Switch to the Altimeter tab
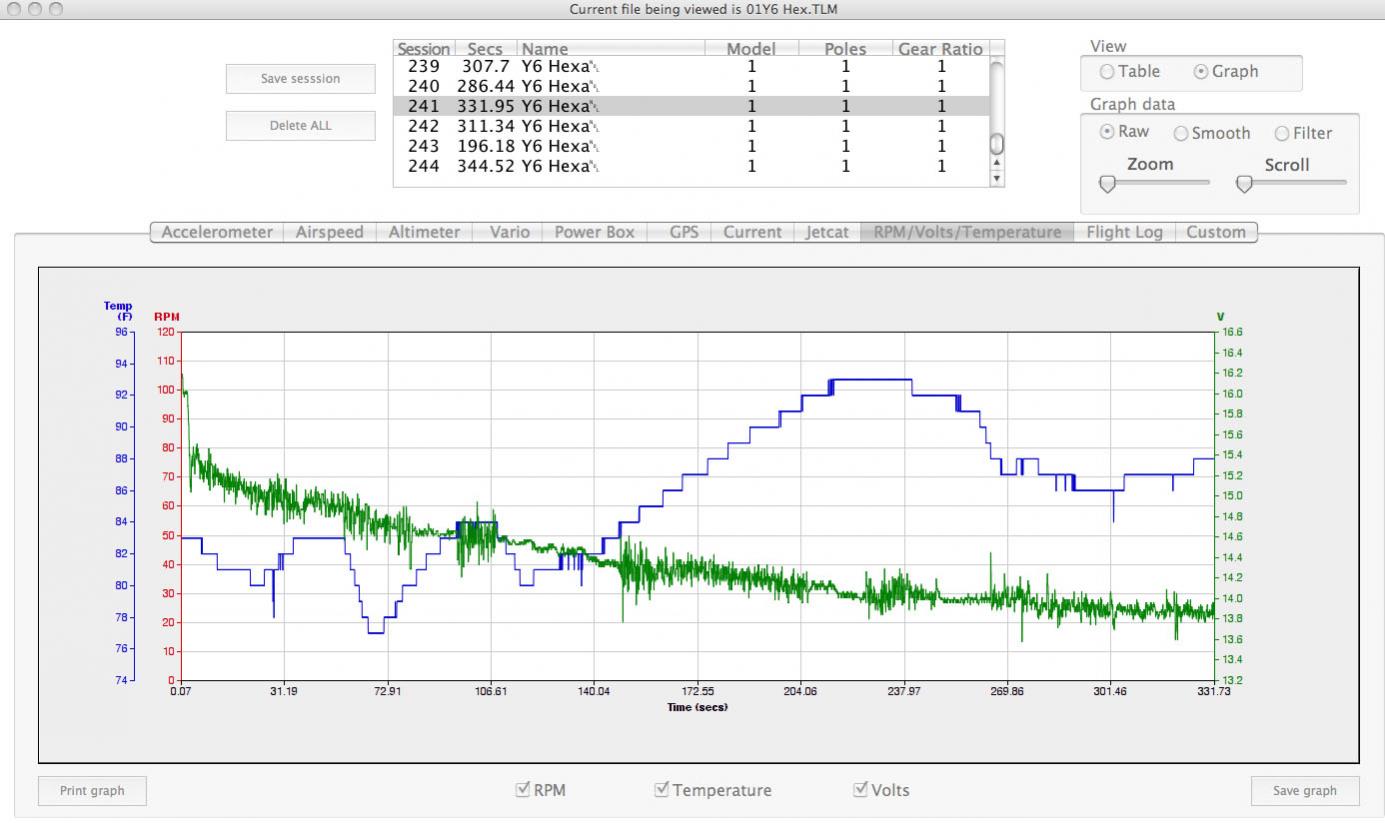This screenshot has width=1385, height=823. pos(424,232)
